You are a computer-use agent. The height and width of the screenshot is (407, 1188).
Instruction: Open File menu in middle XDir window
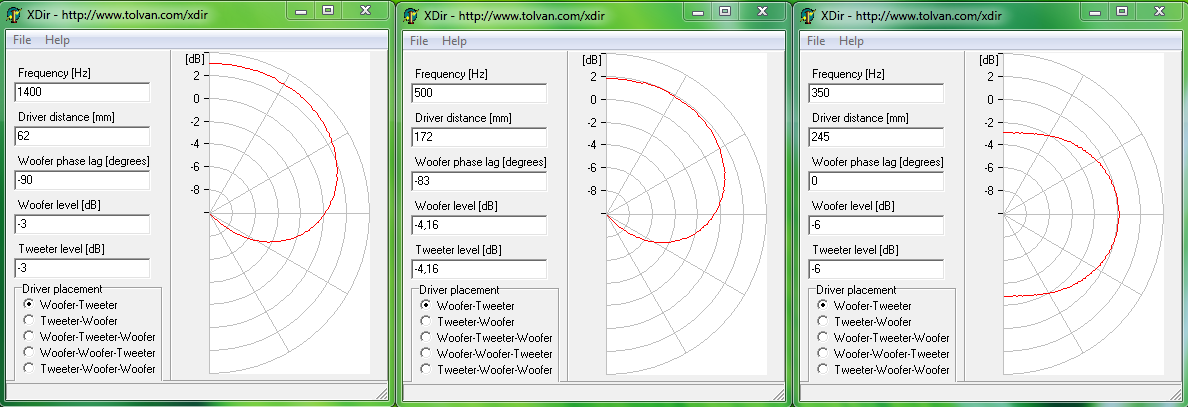point(419,41)
